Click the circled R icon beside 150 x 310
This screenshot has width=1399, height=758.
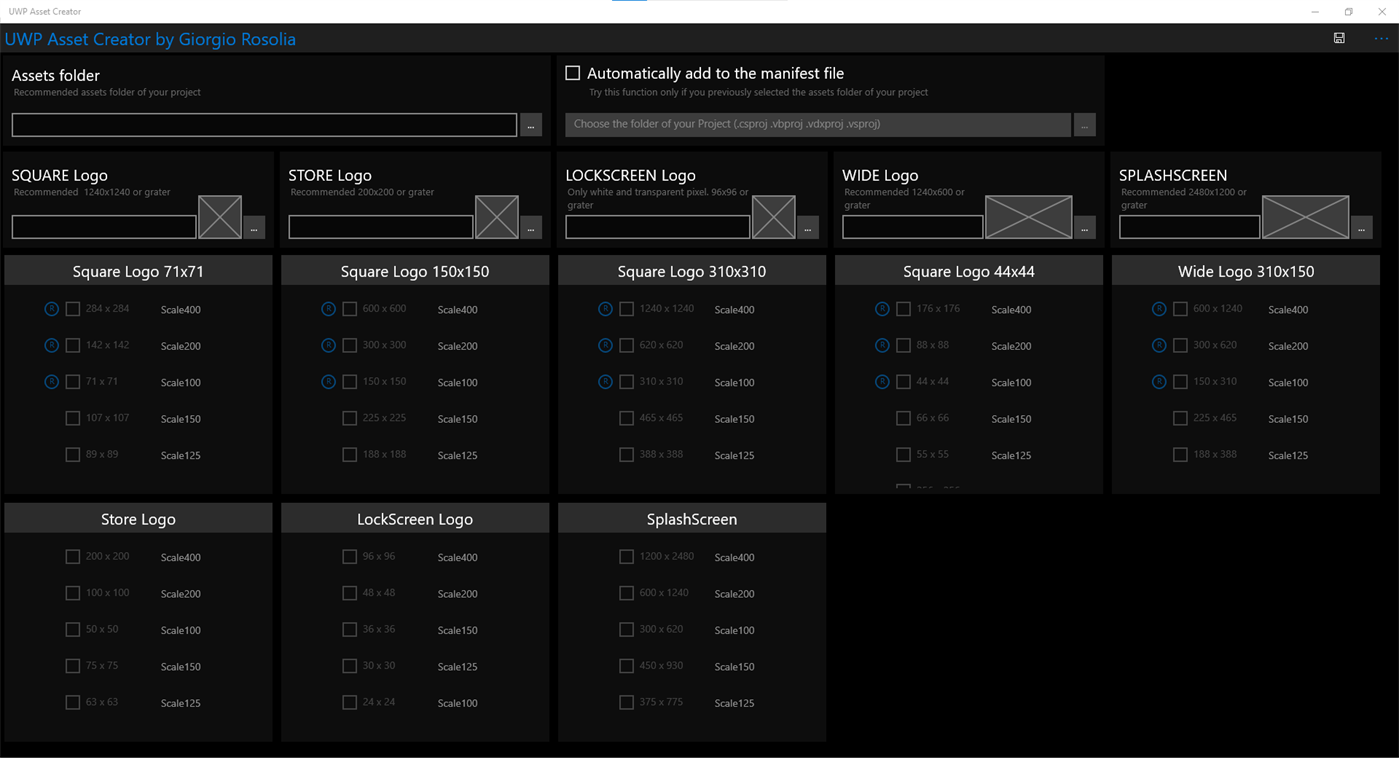pyautogui.click(x=1159, y=382)
